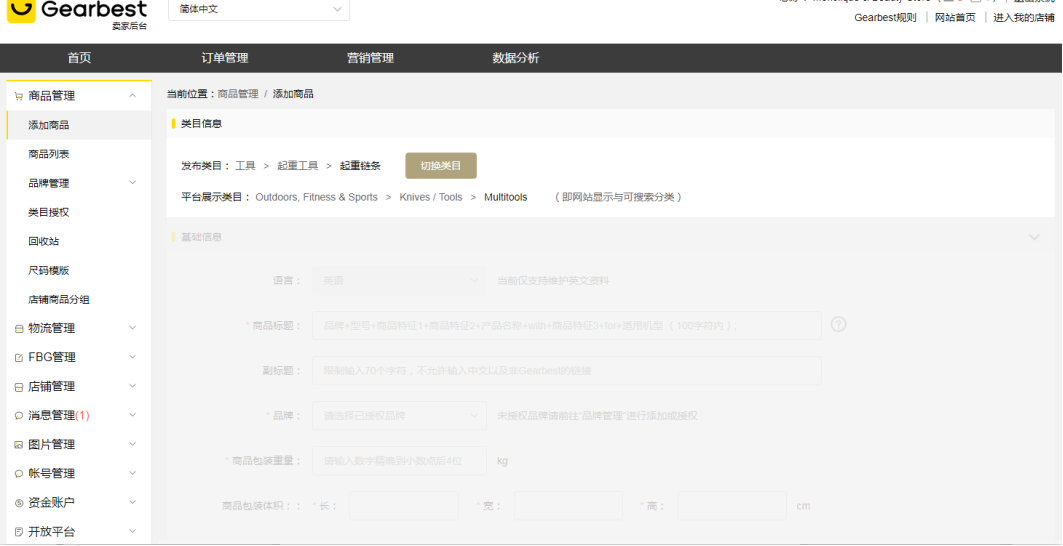Open the 语言 dropdown

(x=399, y=280)
